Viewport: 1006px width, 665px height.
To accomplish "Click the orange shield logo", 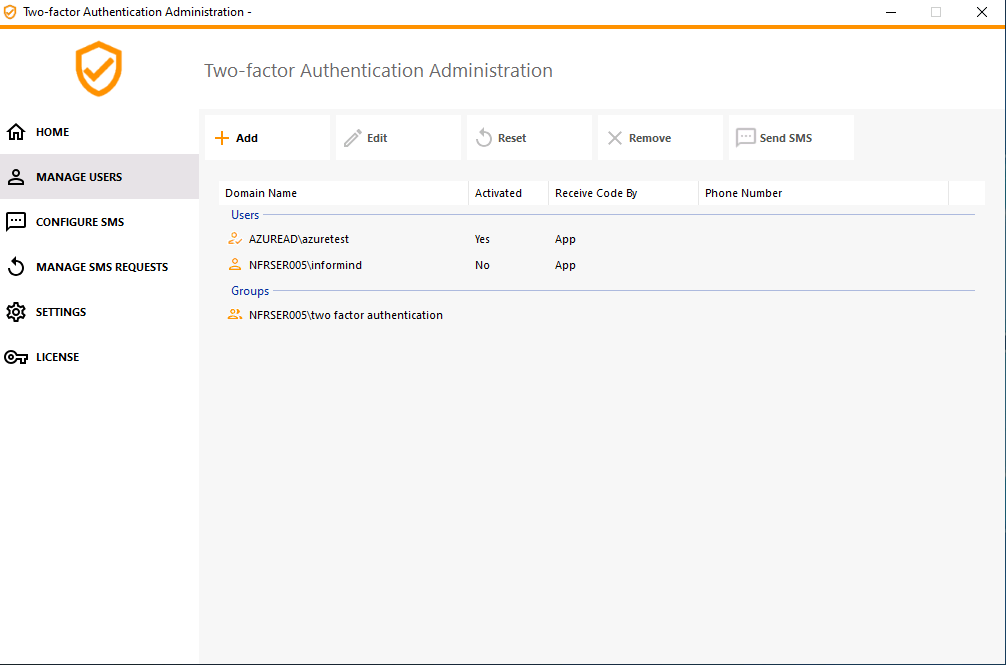I will (99, 69).
